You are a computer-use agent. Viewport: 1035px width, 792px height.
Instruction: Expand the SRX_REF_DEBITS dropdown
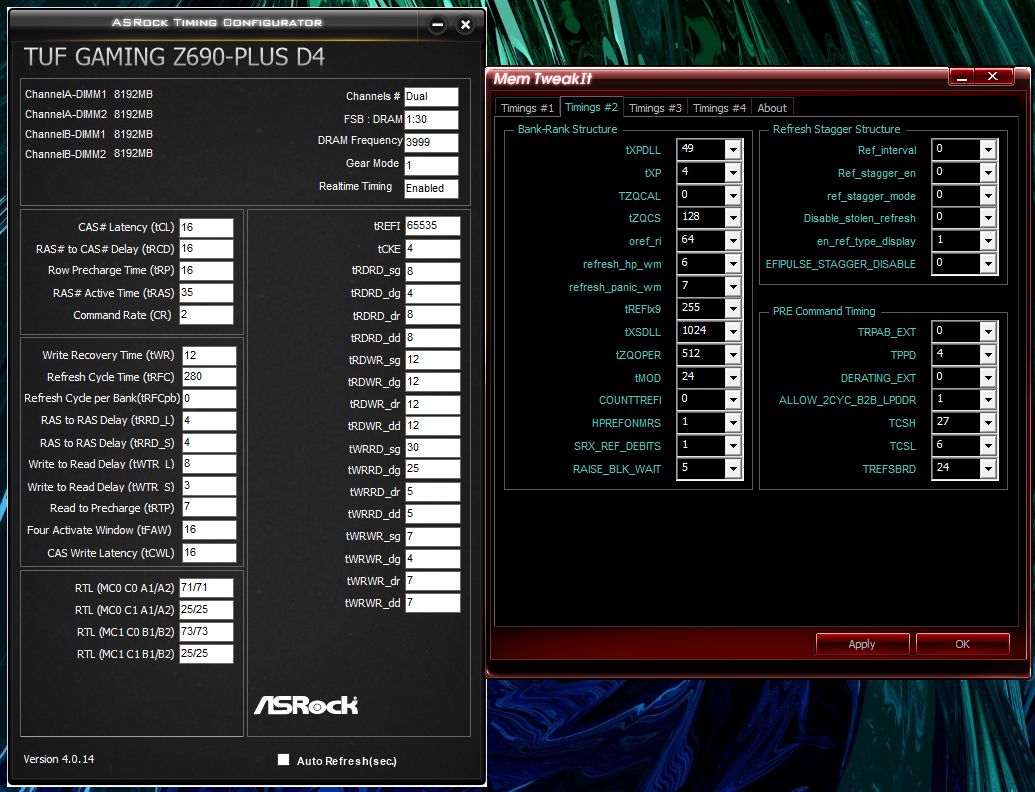(x=733, y=446)
